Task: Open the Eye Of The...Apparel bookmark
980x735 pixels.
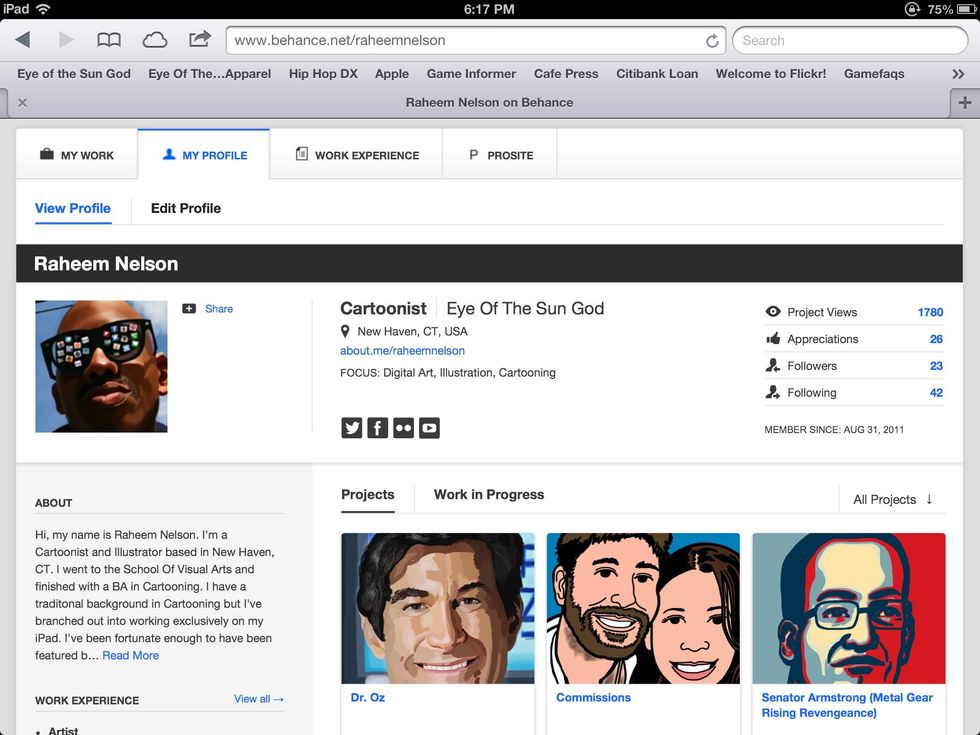Action: (209, 74)
